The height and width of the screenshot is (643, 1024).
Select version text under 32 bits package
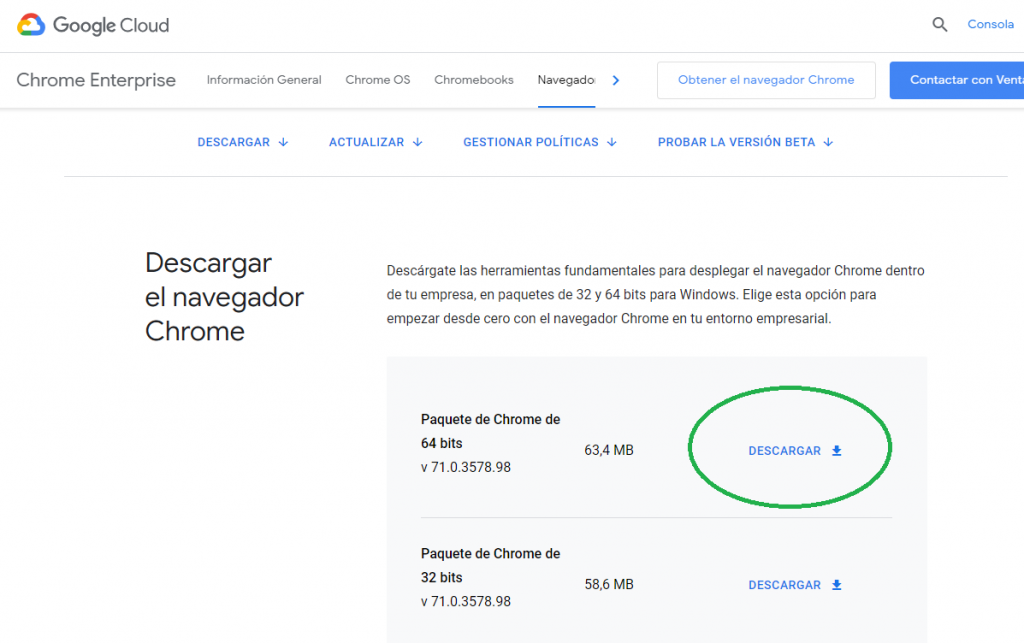pos(466,601)
